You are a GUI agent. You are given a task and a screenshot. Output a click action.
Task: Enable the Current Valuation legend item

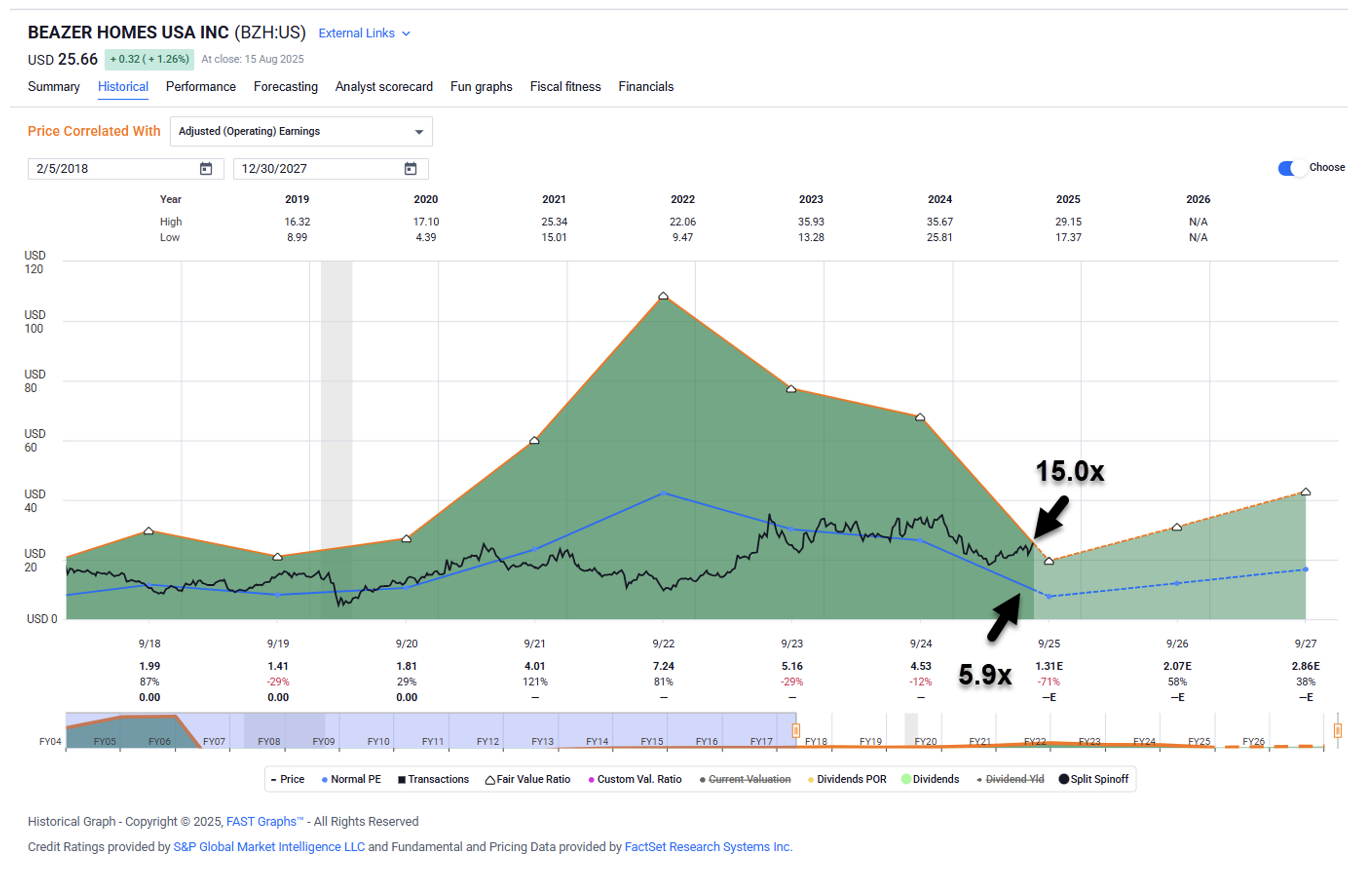745,779
